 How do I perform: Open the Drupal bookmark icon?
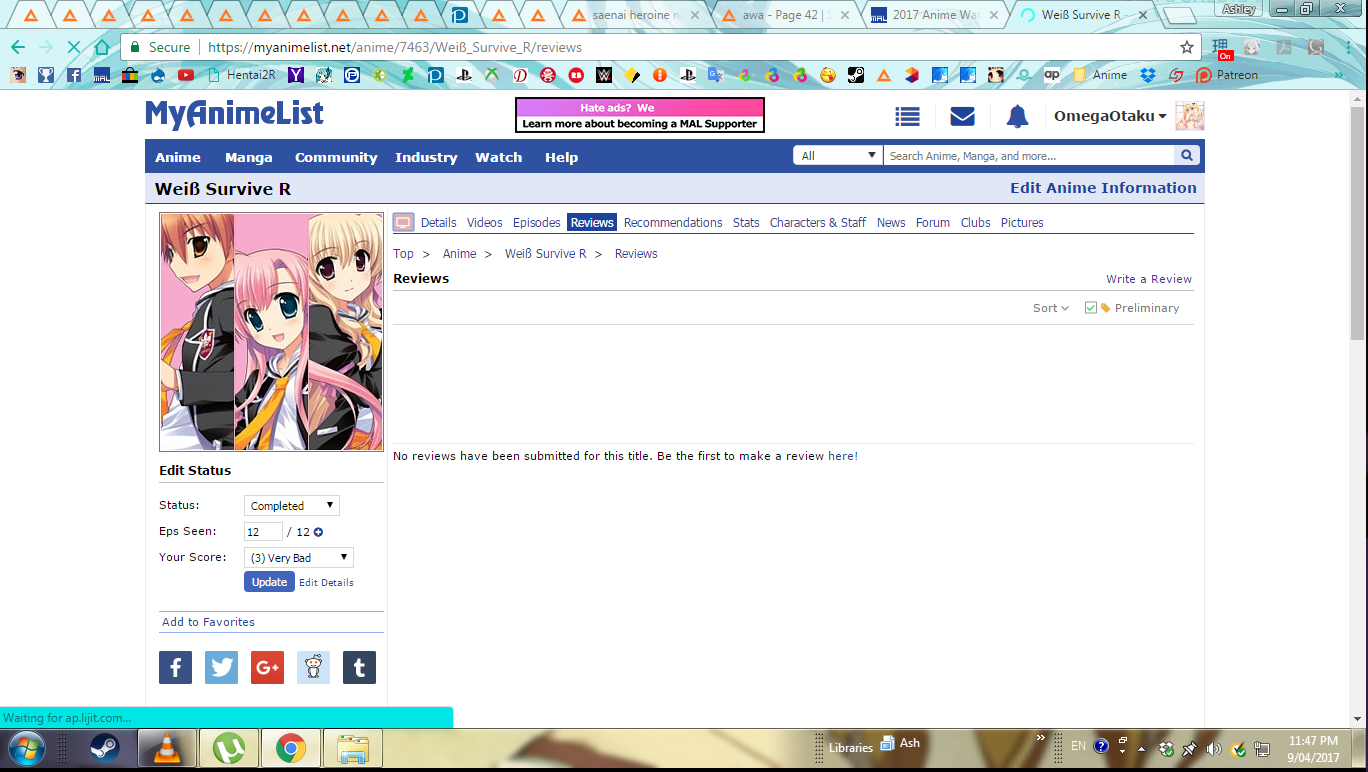tap(158, 75)
